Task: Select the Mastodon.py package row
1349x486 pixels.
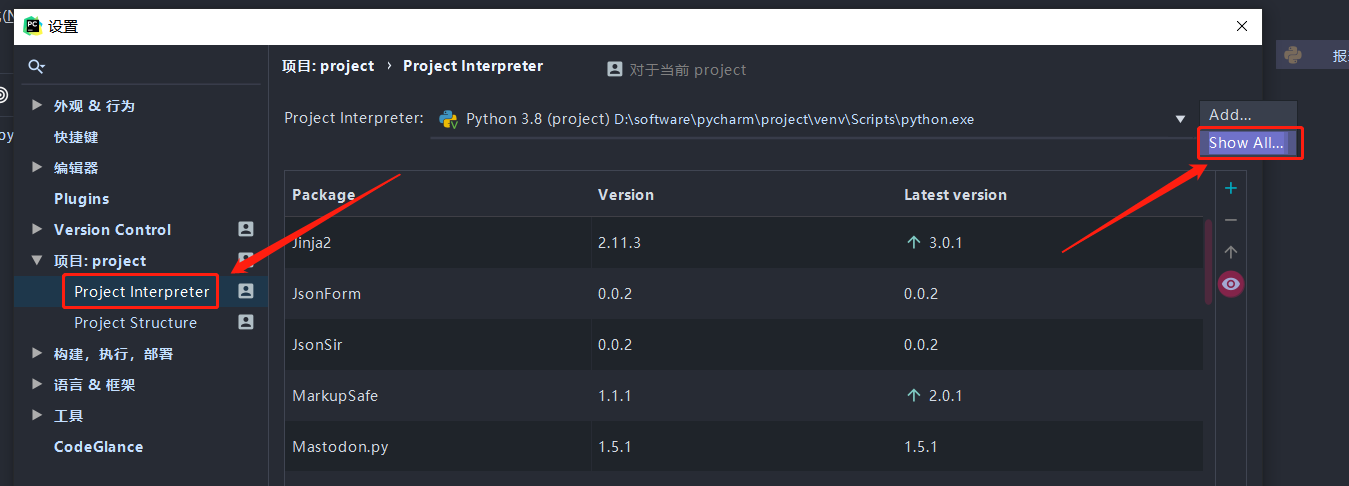Action: (x=744, y=446)
